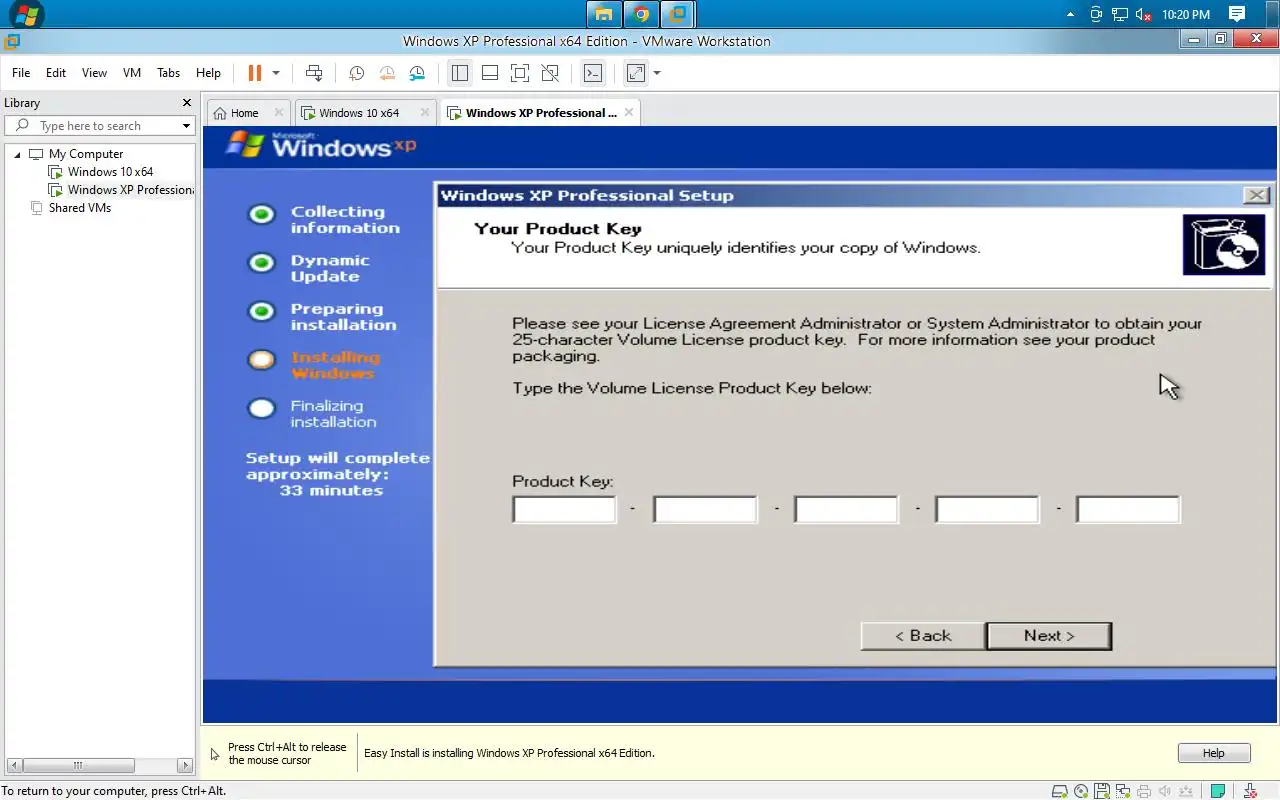Open the snapshot manager
Image resolution: width=1280 pixels, height=800 pixels.
tap(417, 73)
